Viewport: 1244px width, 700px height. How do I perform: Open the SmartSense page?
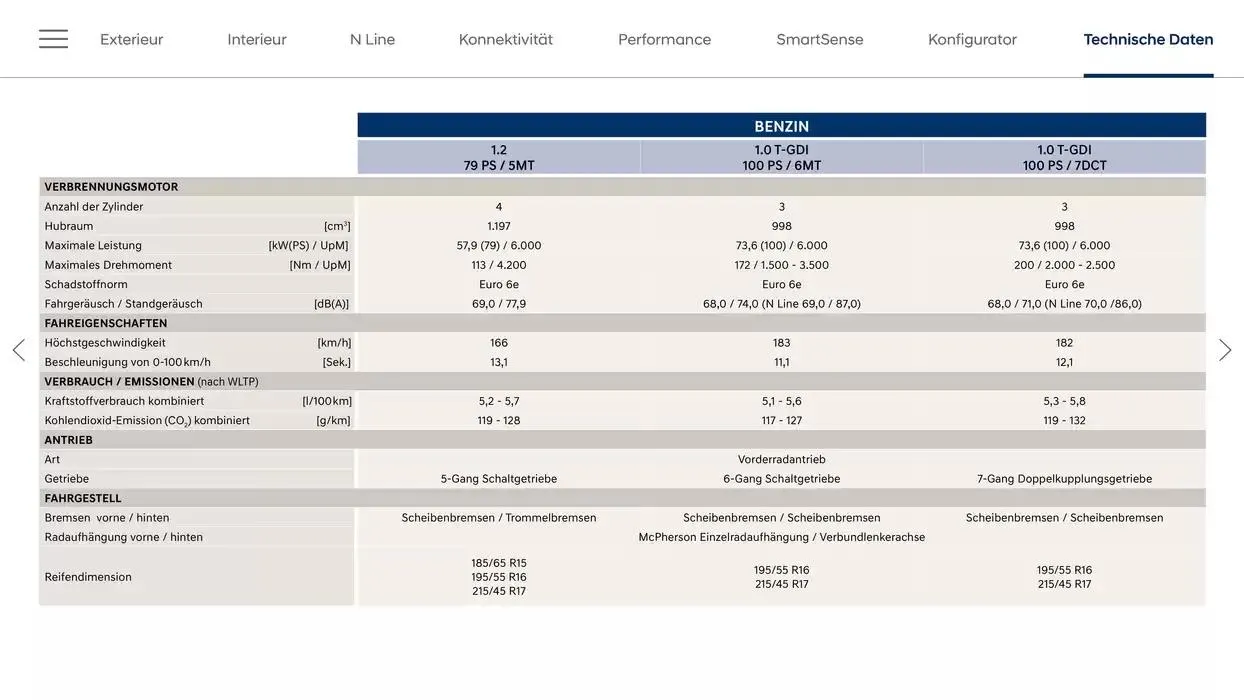pos(820,38)
